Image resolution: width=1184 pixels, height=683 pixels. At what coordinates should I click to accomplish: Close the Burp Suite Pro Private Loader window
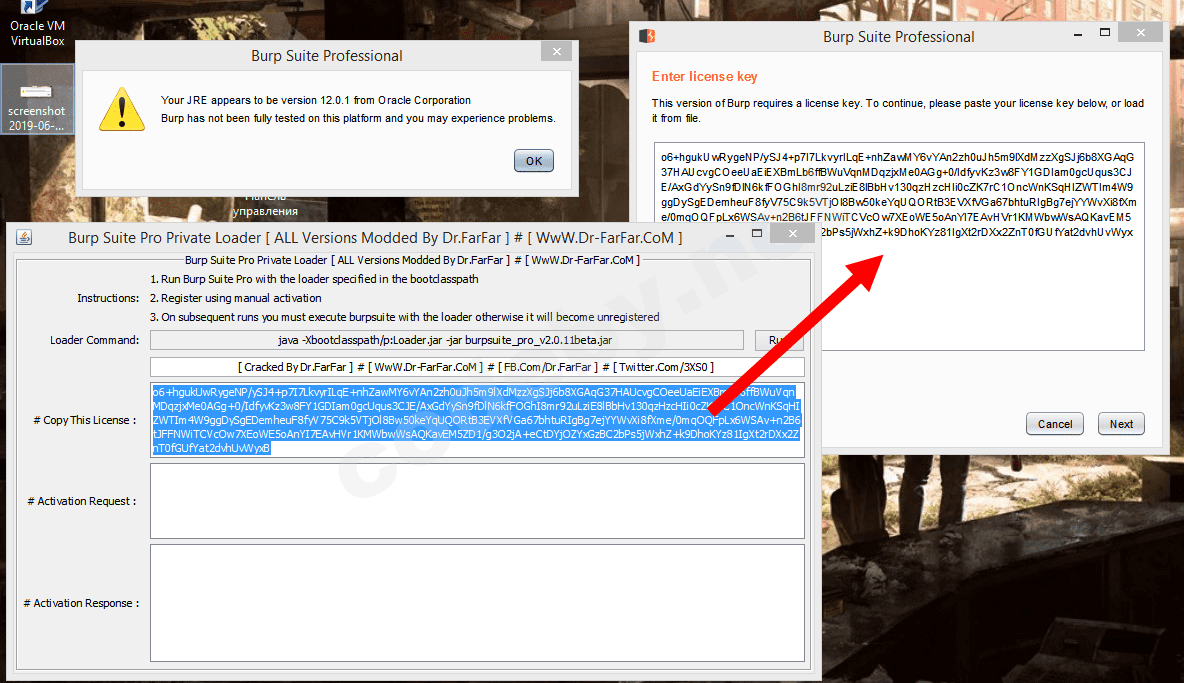793,234
